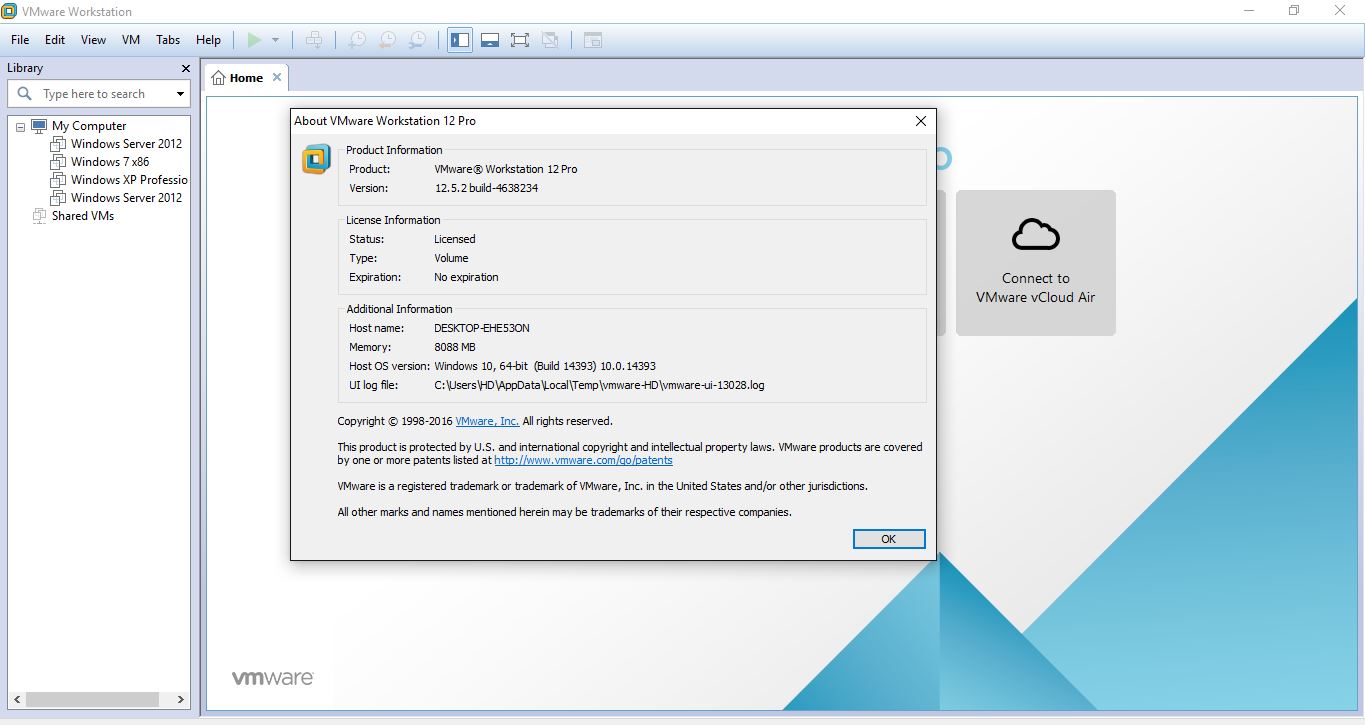Click the Enter Full Screen icon
Viewport: 1365px width, 725px height.
519,39
